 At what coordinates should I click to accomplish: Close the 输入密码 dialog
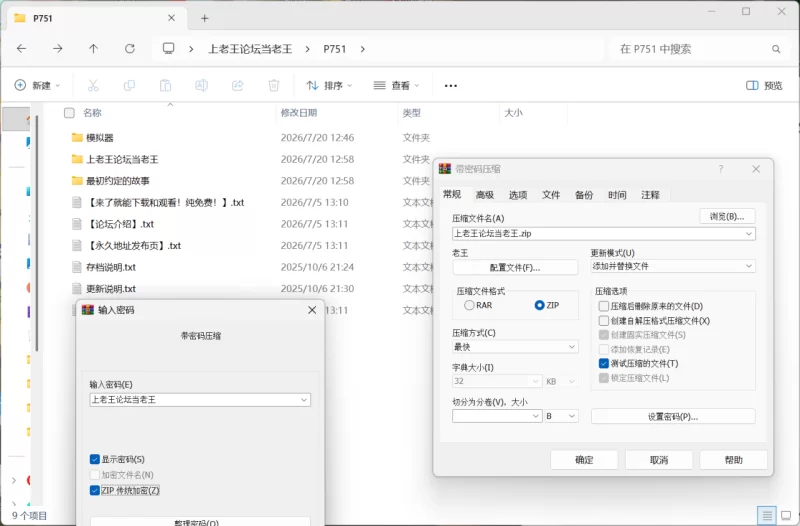(x=312, y=310)
